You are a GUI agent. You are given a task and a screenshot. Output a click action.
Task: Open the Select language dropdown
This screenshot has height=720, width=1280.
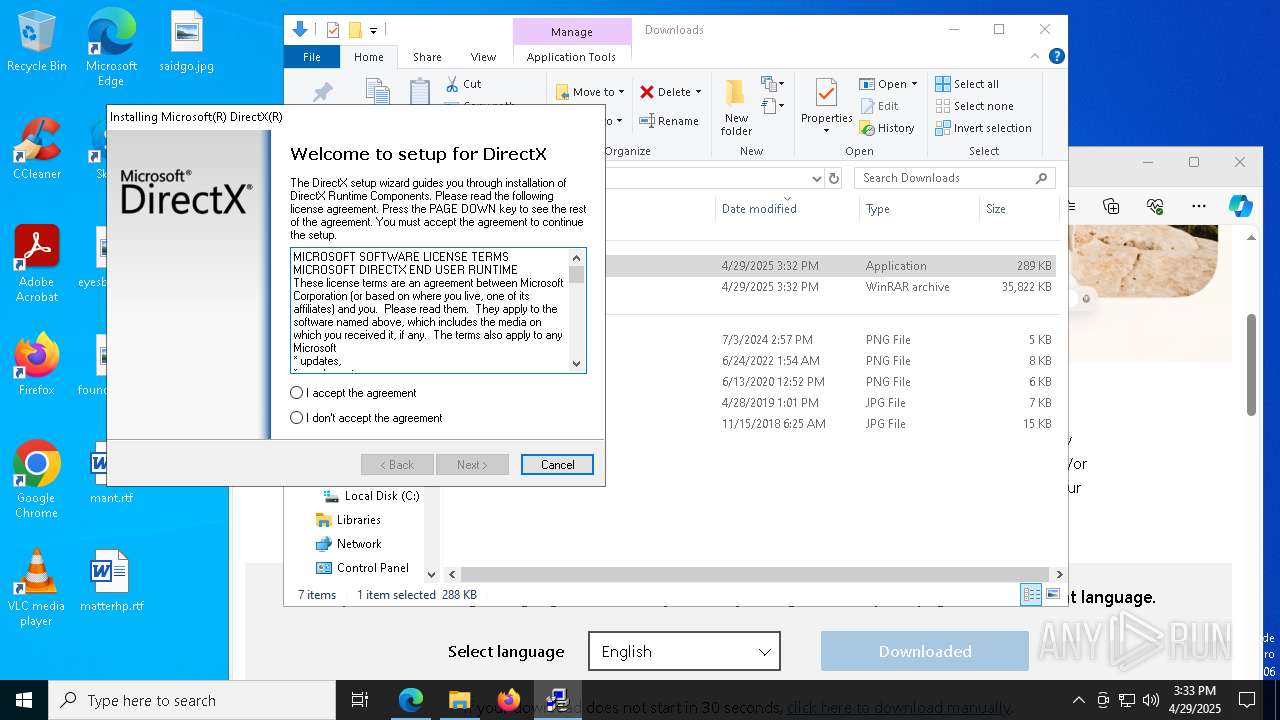[x=684, y=652]
